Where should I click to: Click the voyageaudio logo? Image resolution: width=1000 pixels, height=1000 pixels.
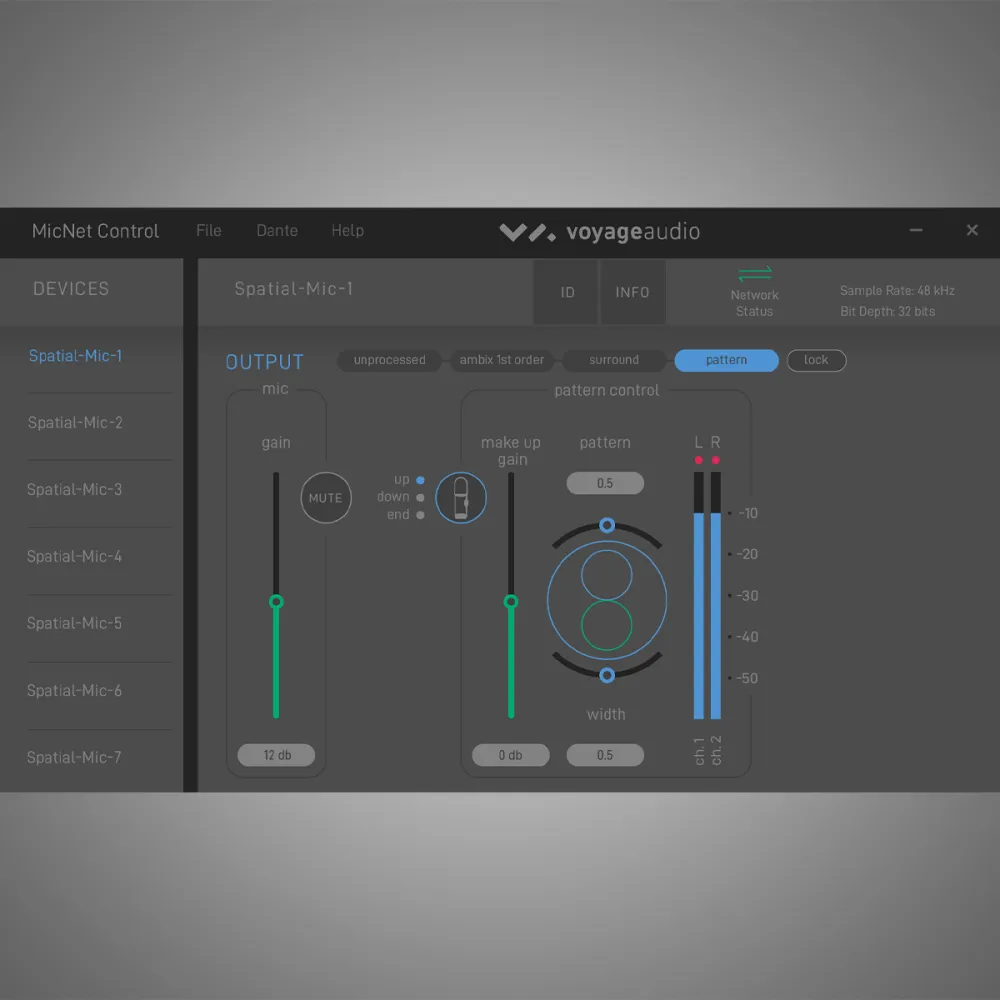[x=599, y=232]
